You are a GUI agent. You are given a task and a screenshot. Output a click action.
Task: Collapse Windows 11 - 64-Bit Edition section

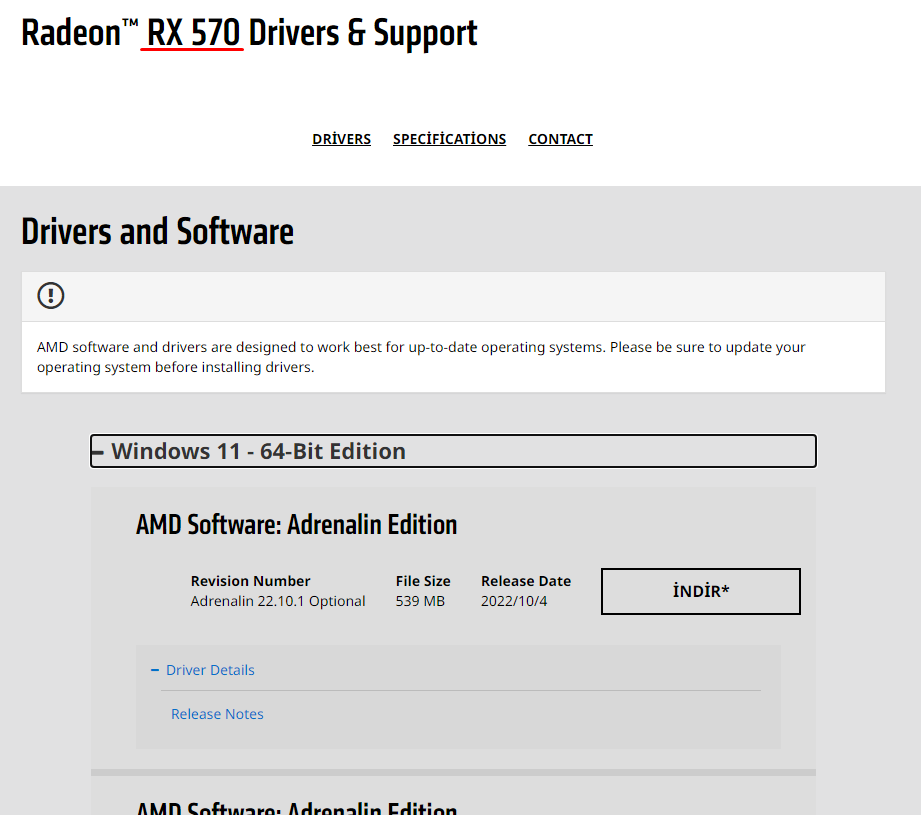453,451
